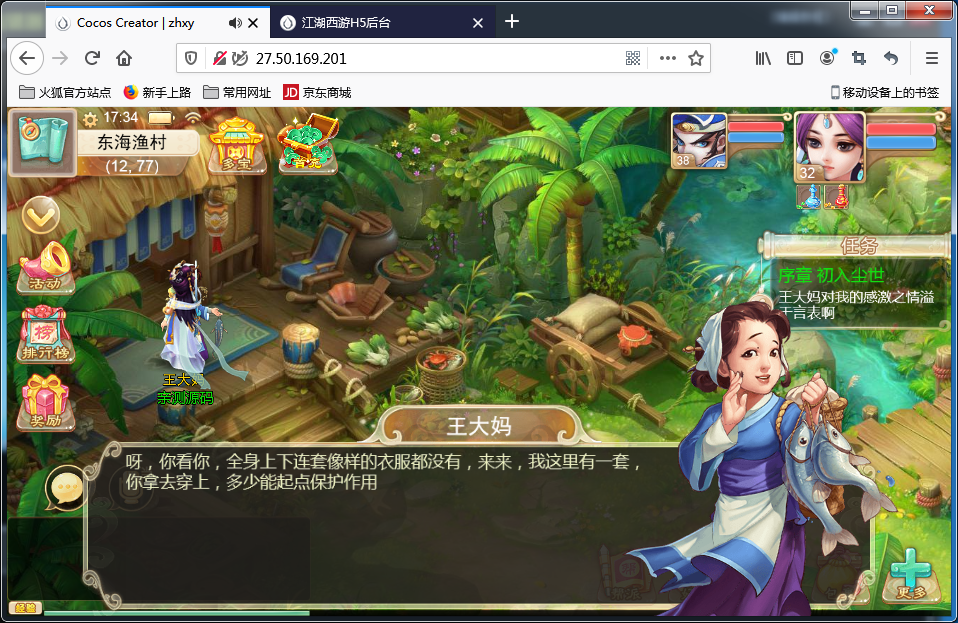The image size is (958, 623).
Task: Open the QR code icon in address bar
Action: tap(633, 58)
